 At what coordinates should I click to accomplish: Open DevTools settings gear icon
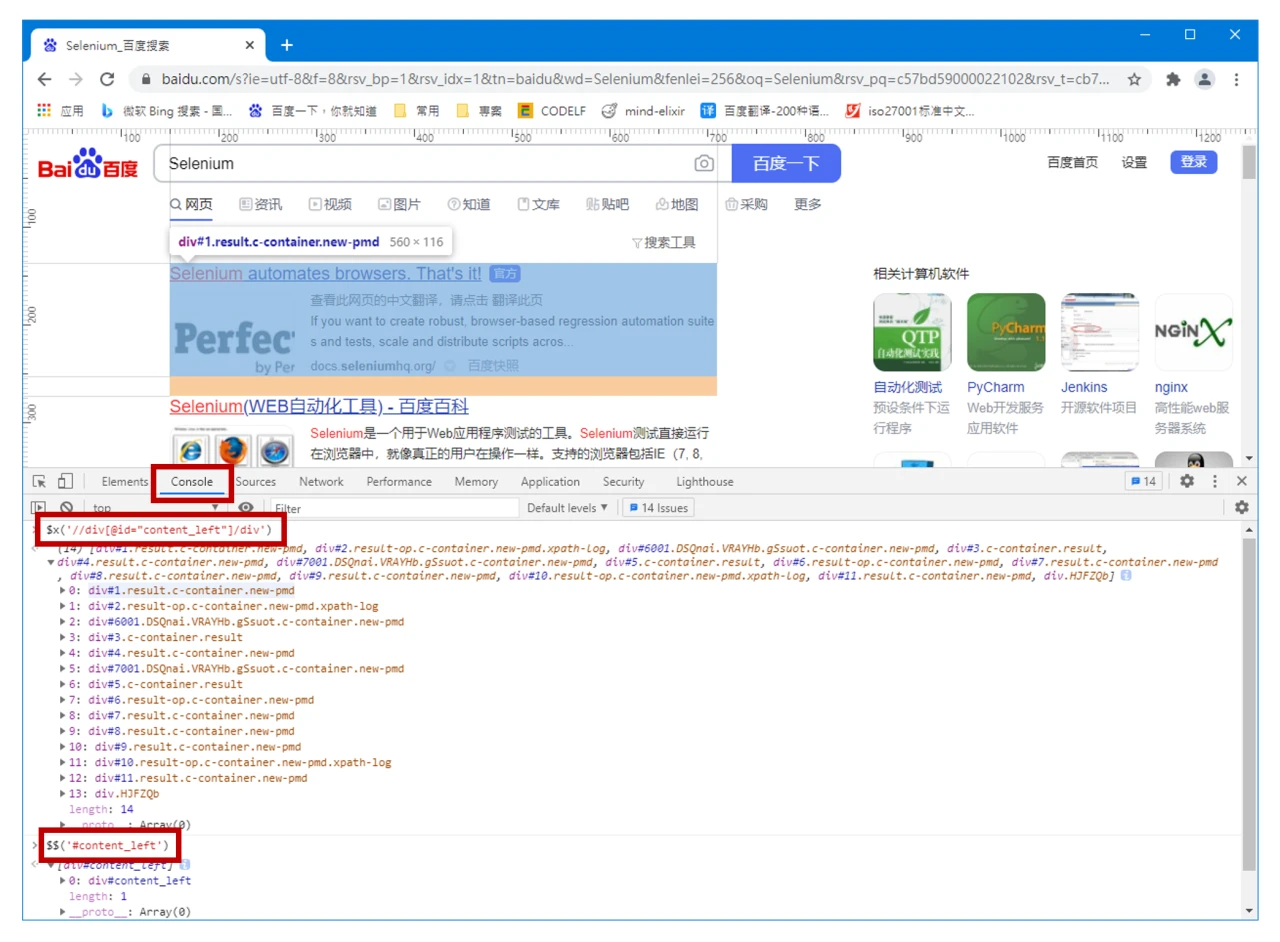(x=1187, y=481)
